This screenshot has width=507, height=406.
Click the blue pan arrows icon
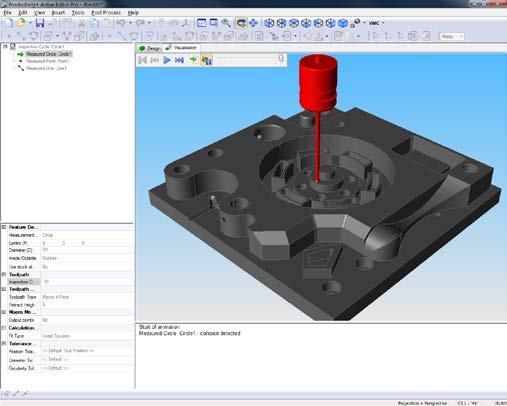tap(253, 23)
